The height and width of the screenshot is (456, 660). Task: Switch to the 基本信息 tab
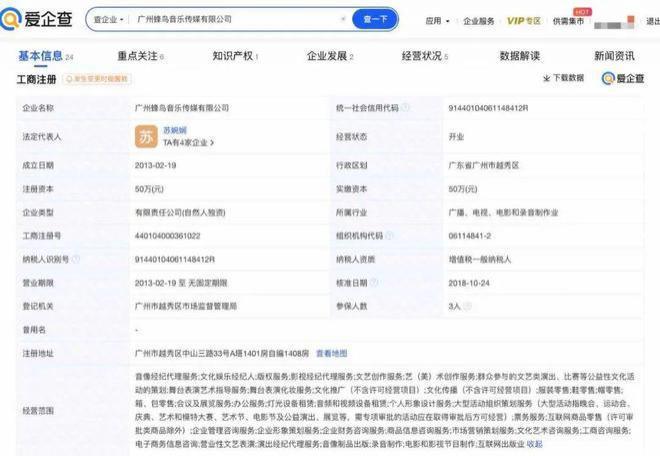click(x=45, y=56)
